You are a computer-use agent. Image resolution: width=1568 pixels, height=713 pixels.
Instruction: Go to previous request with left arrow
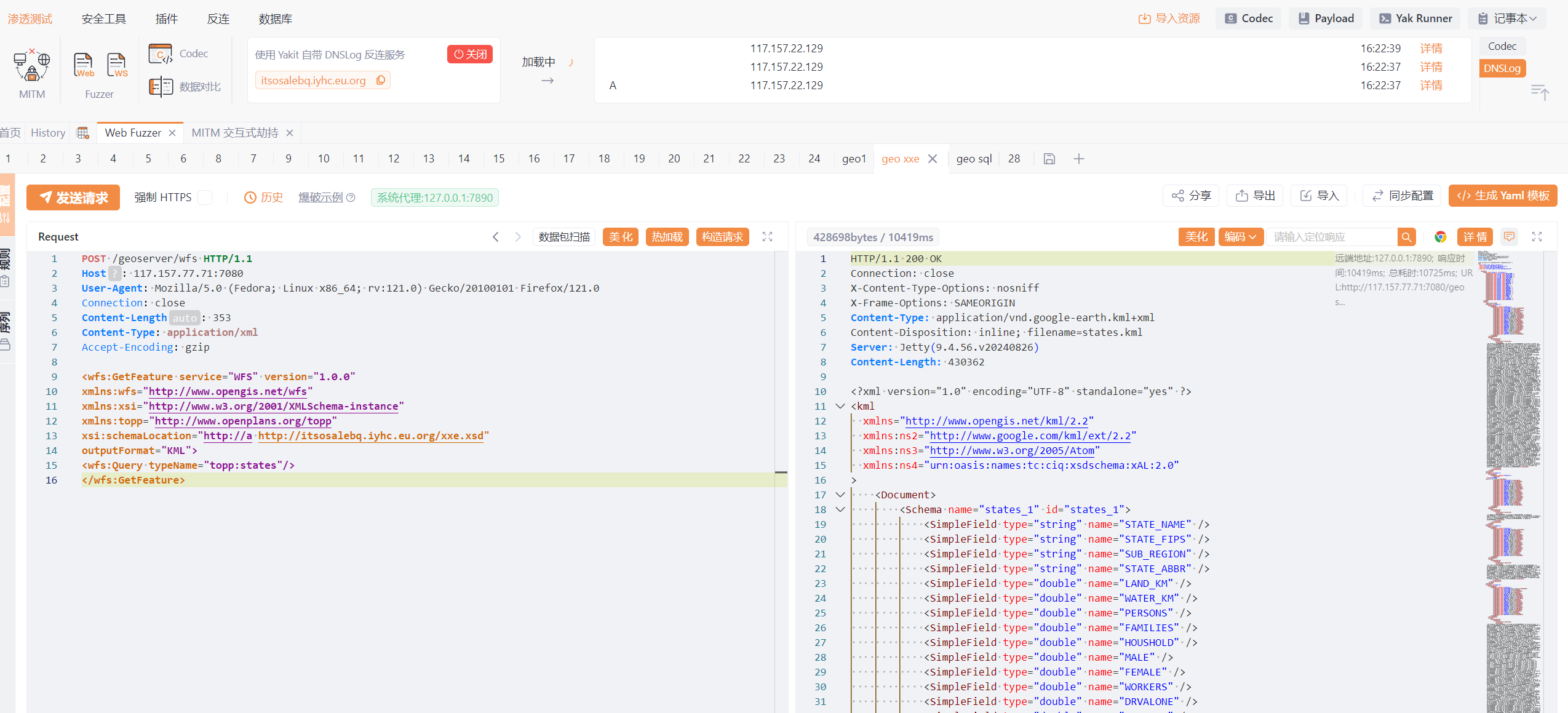click(x=496, y=237)
